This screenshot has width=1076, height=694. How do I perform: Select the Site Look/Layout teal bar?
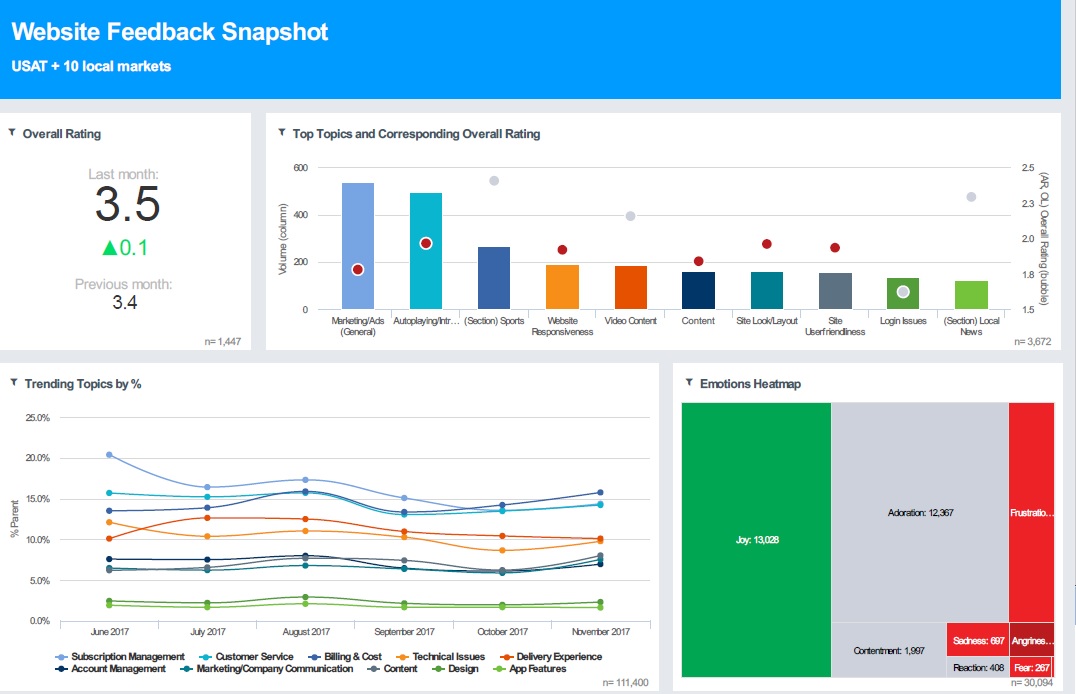767,290
